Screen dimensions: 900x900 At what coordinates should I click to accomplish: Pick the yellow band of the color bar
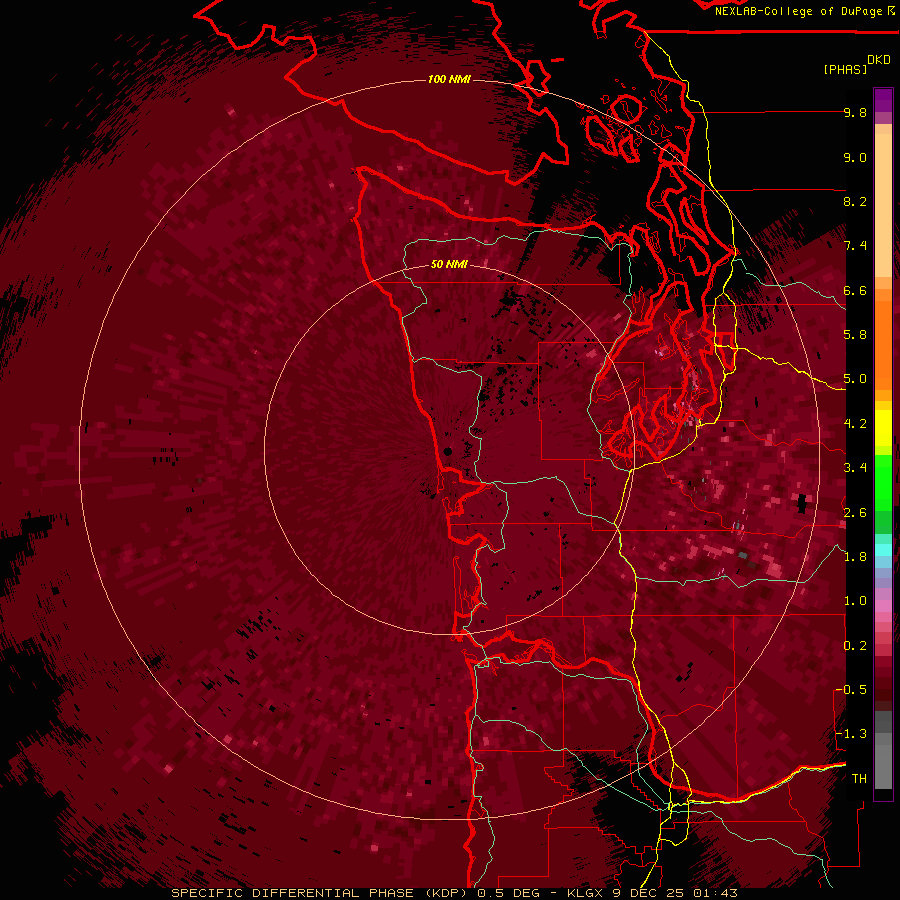click(883, 428)
